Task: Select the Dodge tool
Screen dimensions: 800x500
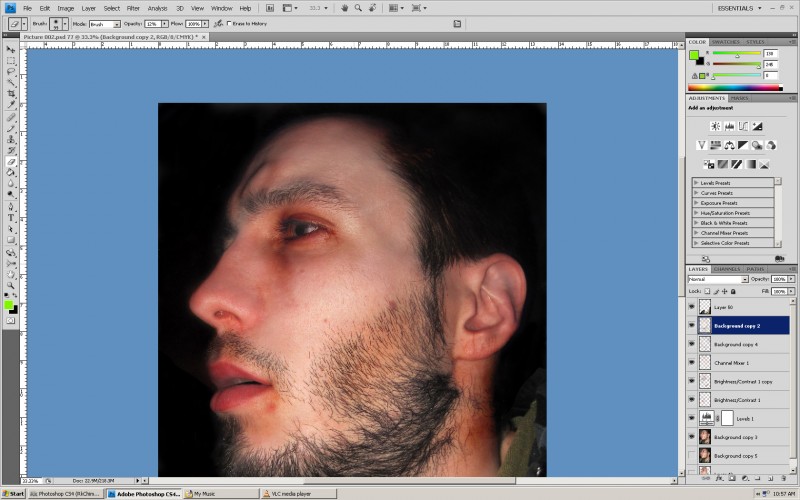Action: click(11, 194)
